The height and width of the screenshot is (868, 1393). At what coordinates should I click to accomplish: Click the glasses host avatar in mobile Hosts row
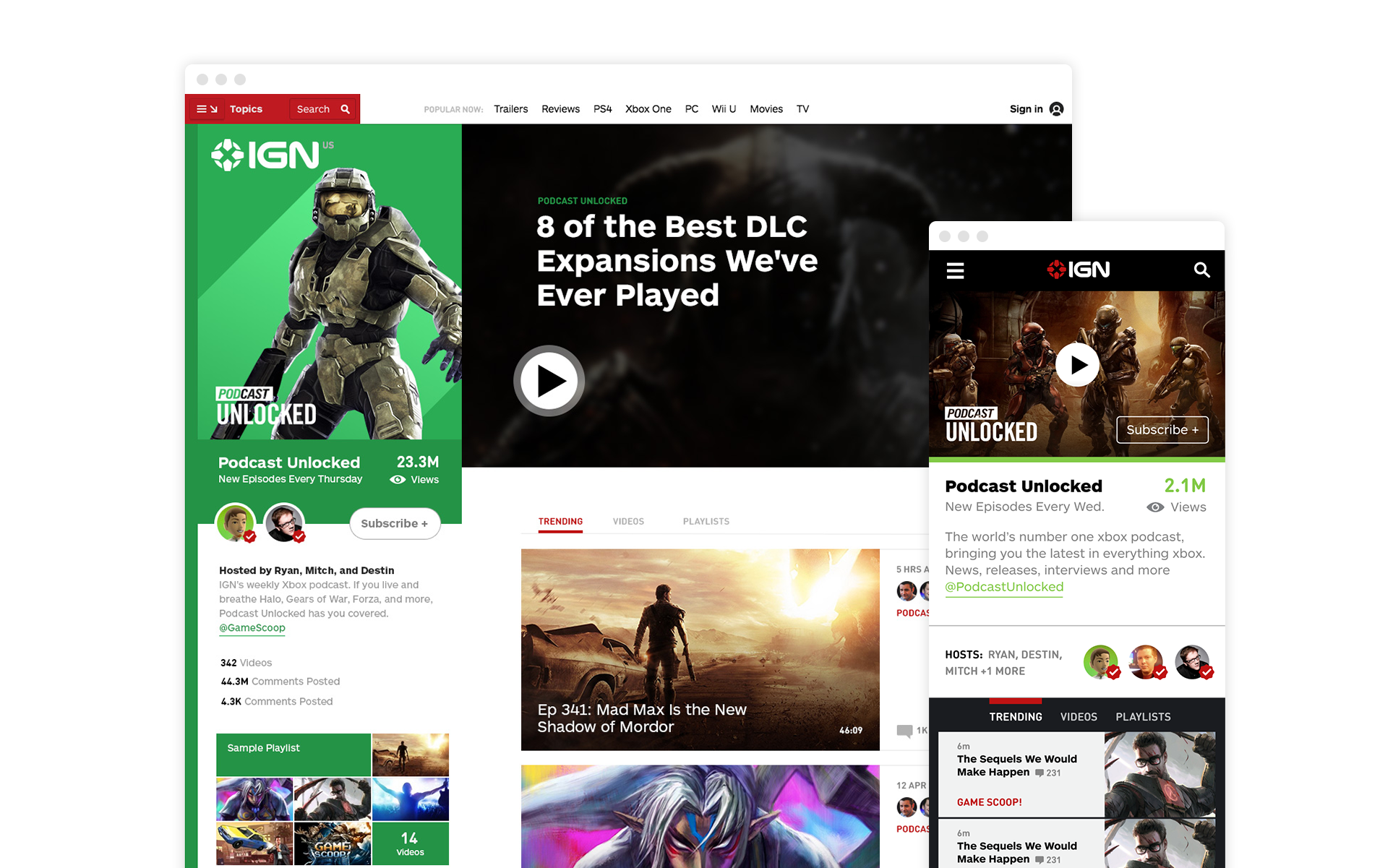pyautogui.click(x=1193, y=662)
